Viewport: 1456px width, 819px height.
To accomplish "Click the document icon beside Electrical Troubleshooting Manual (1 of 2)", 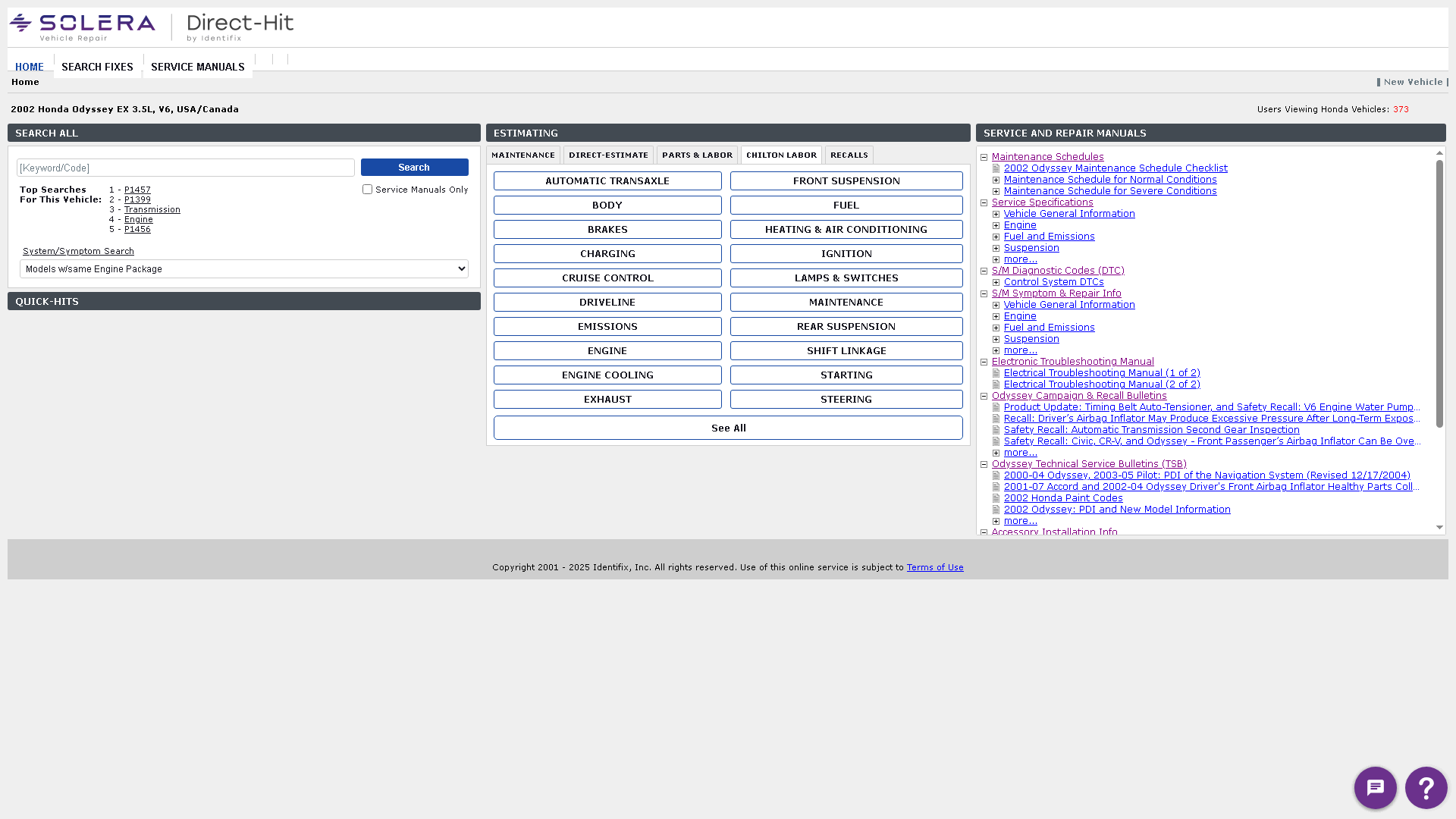I will [996, 372].
